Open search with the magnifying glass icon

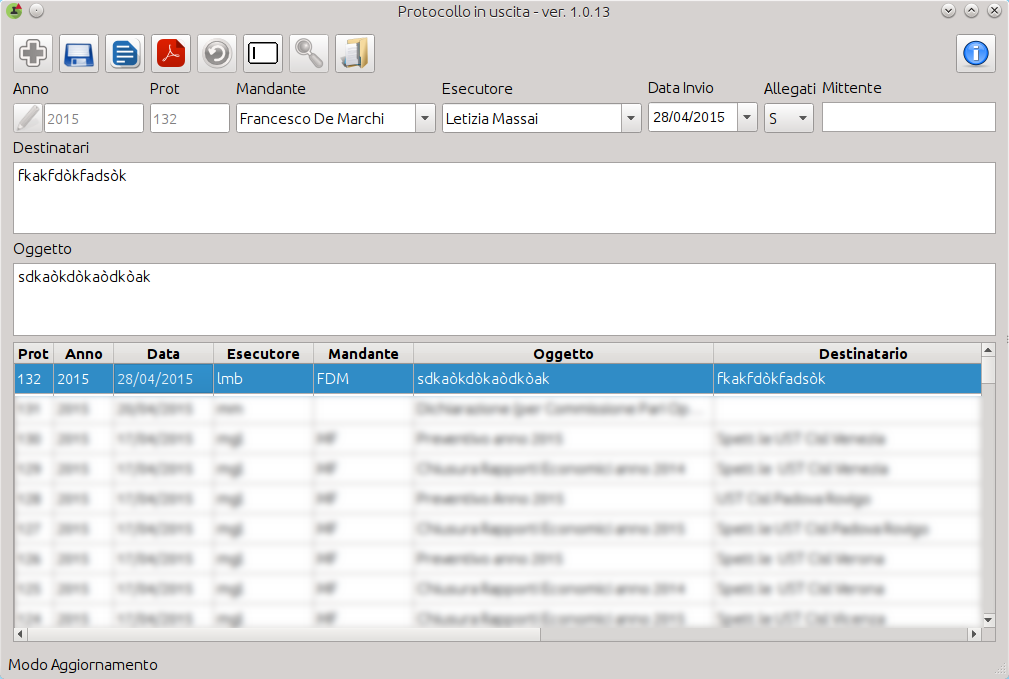pos(309,53)
